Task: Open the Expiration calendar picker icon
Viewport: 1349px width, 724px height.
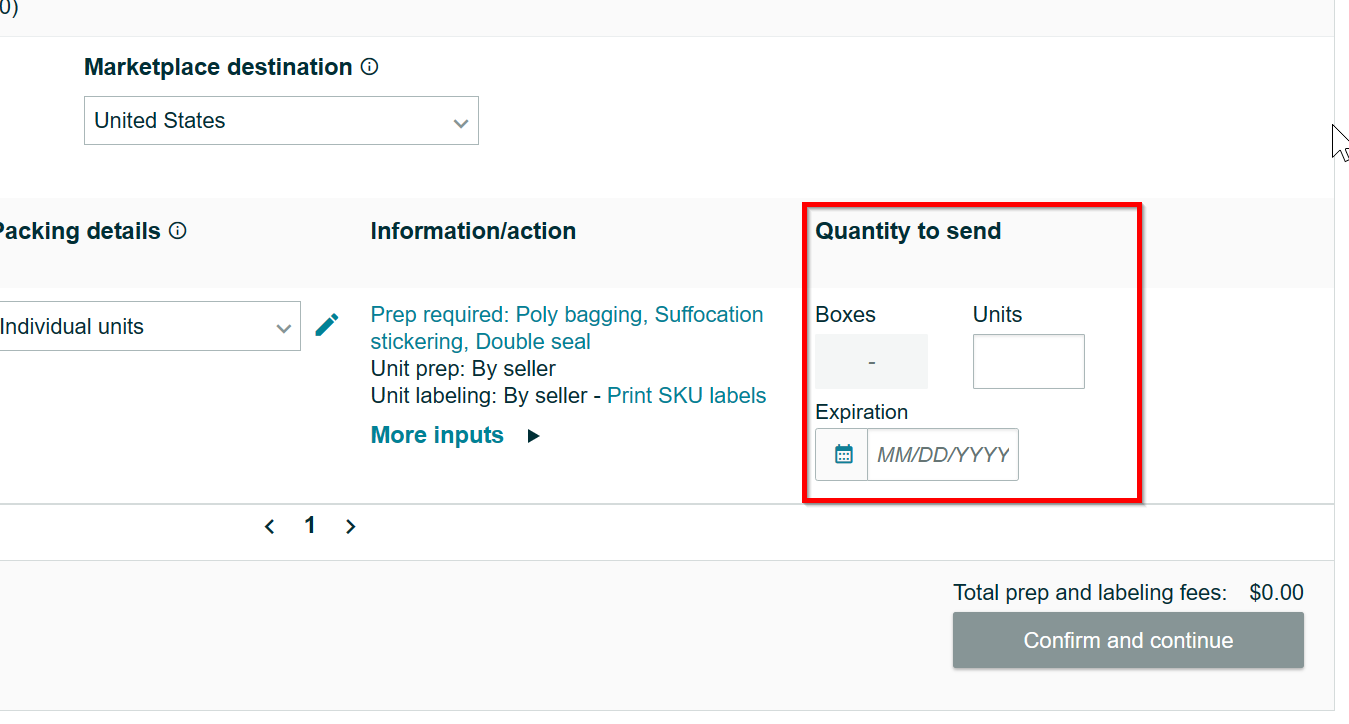Action: click(x=843, y=455)
